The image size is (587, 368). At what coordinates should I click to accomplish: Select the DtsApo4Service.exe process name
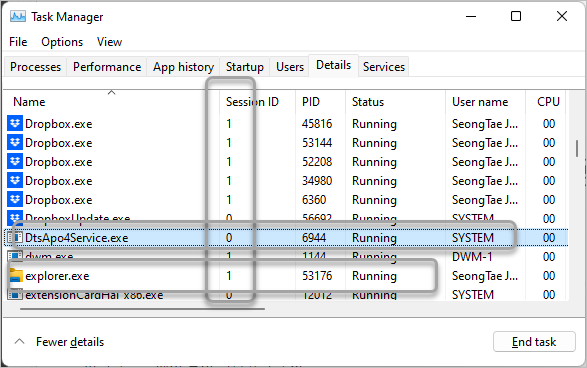76,238
